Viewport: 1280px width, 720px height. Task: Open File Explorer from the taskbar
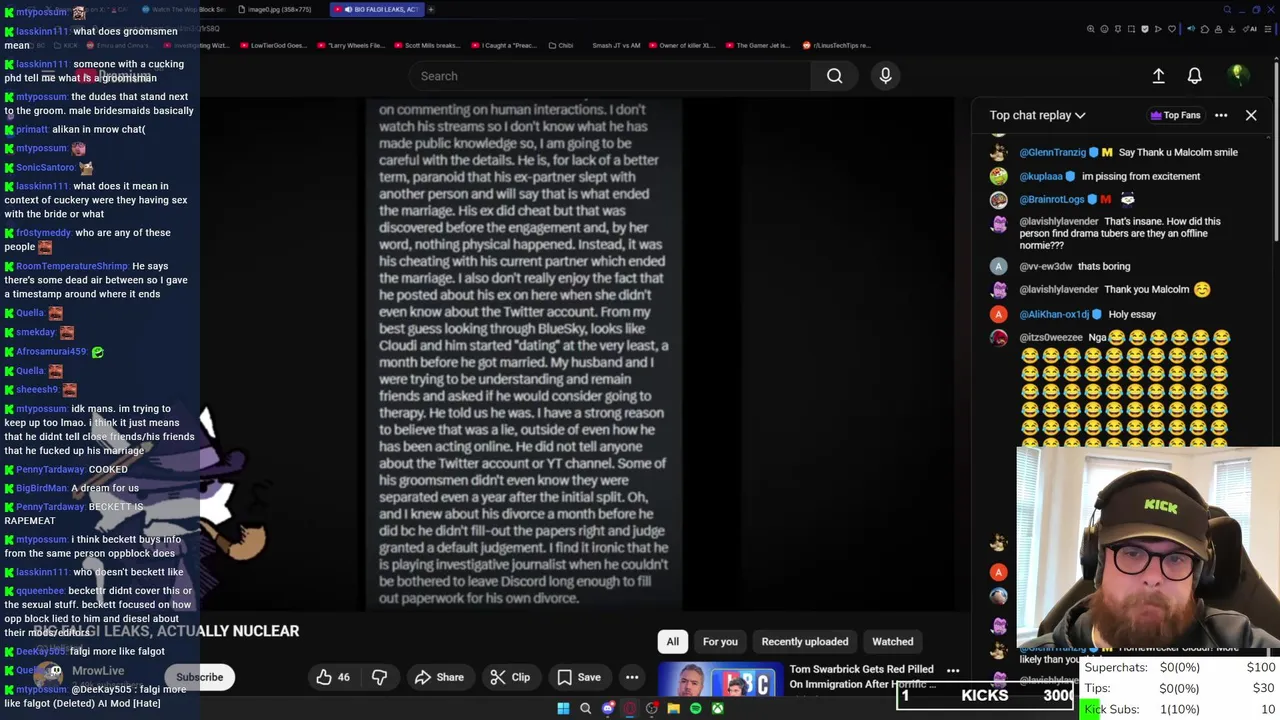[674, 709]
